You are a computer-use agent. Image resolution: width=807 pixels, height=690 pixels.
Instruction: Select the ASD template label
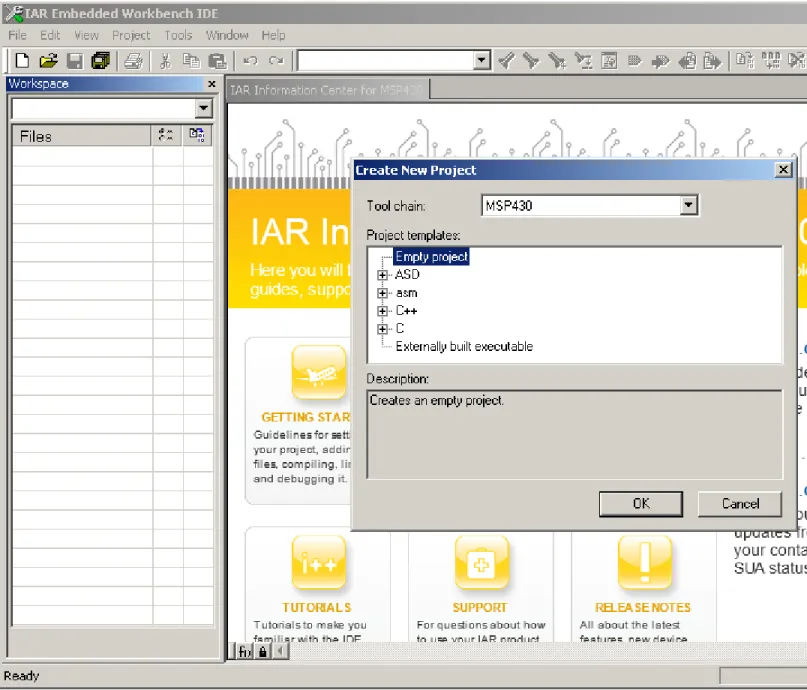point(407,275)
